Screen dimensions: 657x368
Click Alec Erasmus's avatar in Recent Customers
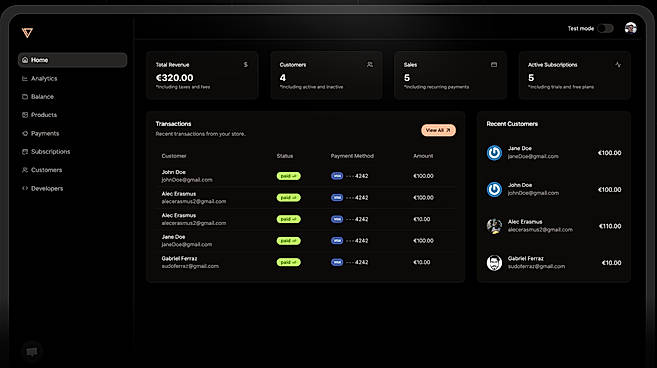[x=494, y=226]
